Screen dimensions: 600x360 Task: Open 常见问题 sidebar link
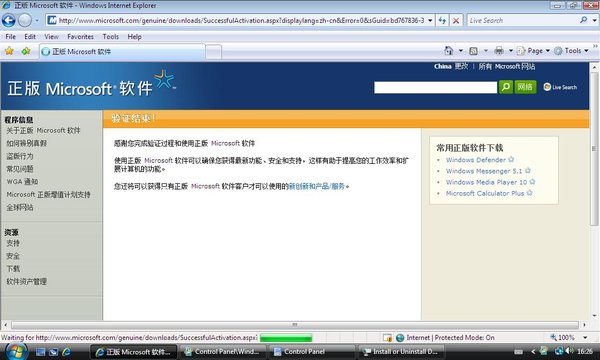coord(20,169)
